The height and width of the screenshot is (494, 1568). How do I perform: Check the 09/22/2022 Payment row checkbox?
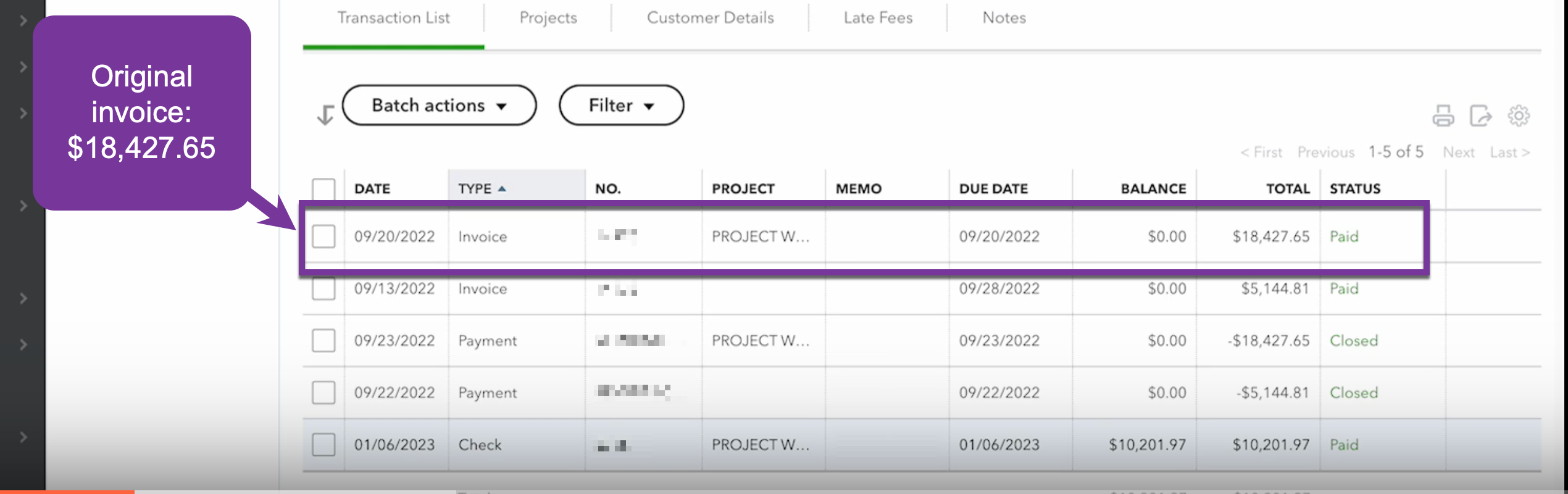(x=323, y=393)
